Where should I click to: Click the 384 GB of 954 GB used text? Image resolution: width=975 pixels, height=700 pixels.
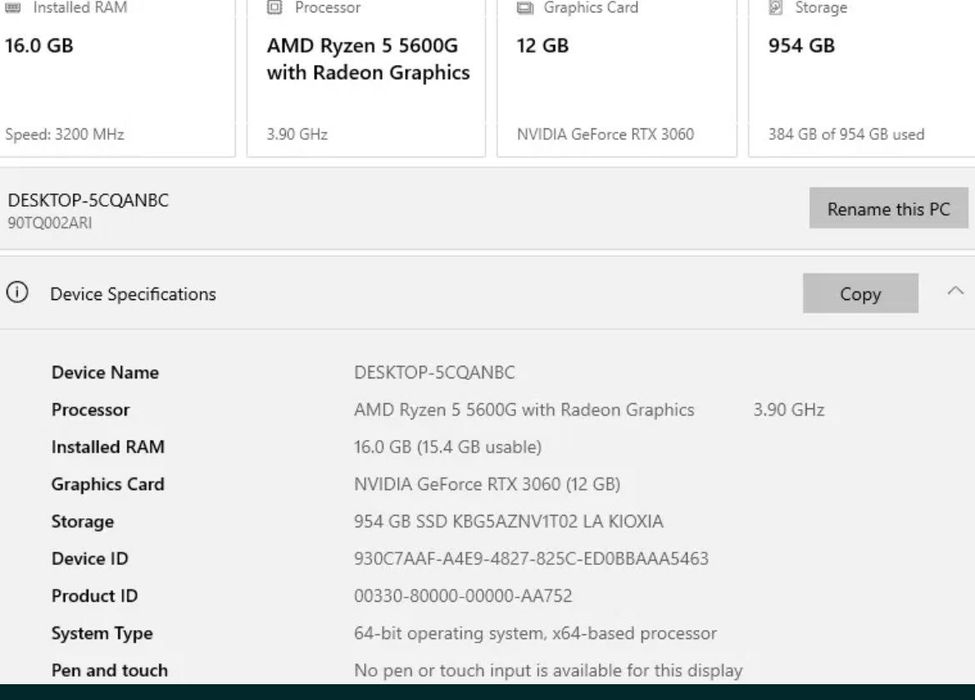pyautogui.click(x=846, y=134)
